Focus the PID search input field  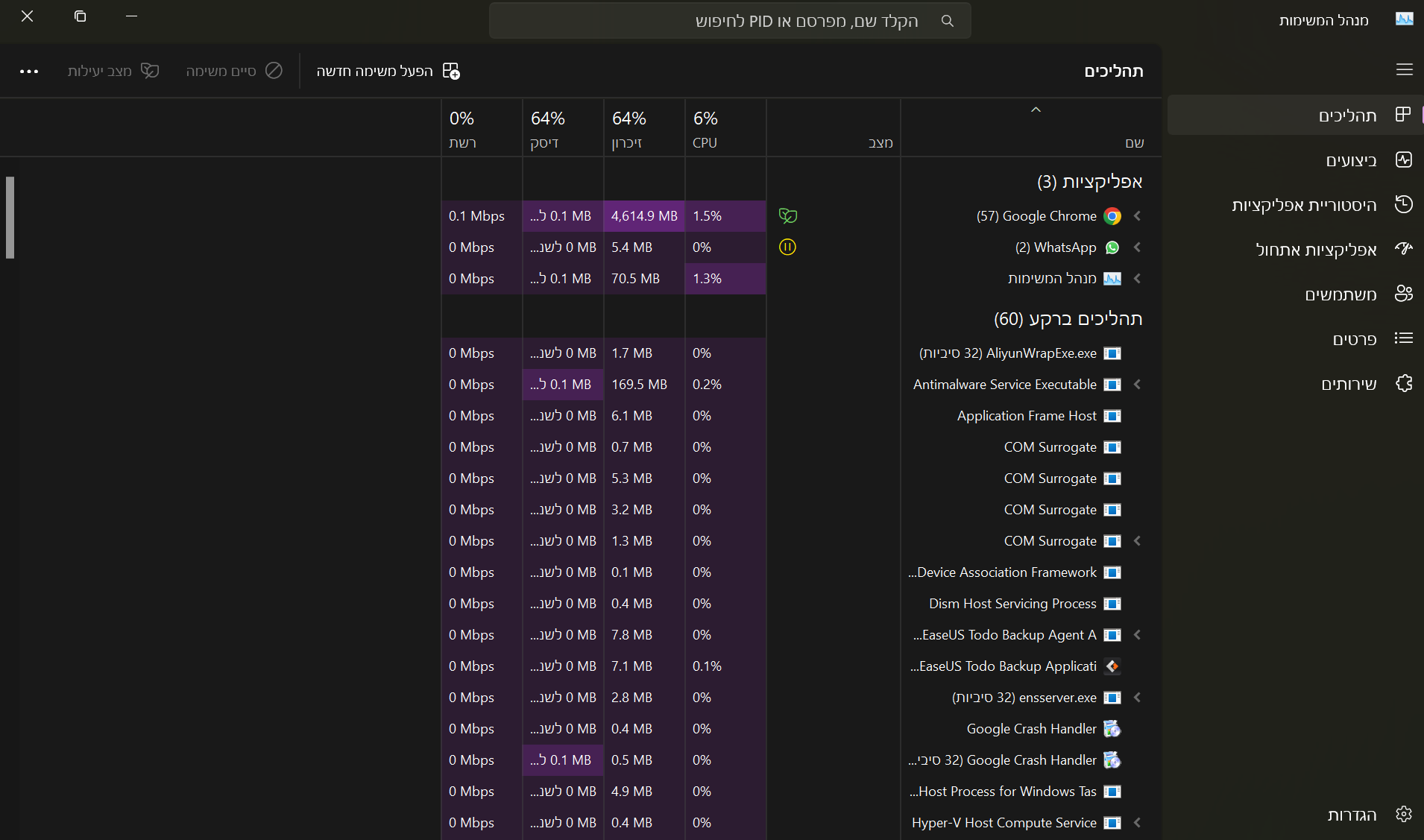click(730, 21)
